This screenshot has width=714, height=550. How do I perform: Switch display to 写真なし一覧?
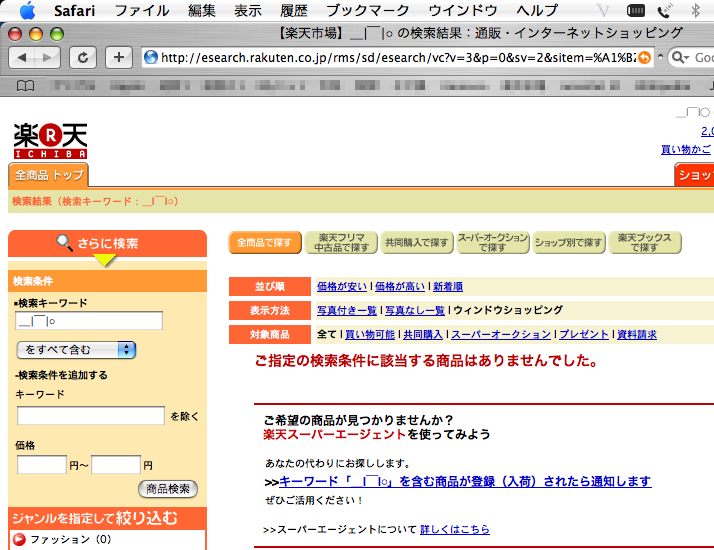click(x=415, y=311)
